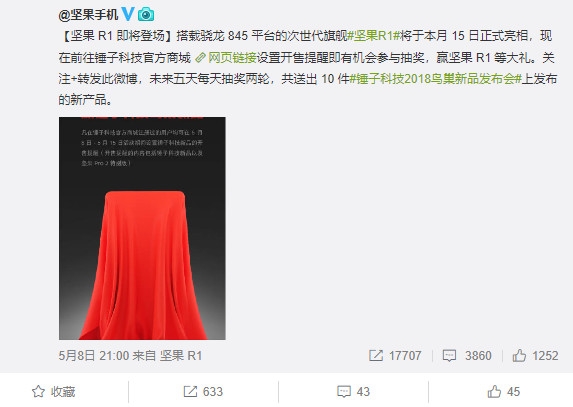Open the 3860 comments
The width and height of the screenshot is (573, 407).
click(478, 355)
